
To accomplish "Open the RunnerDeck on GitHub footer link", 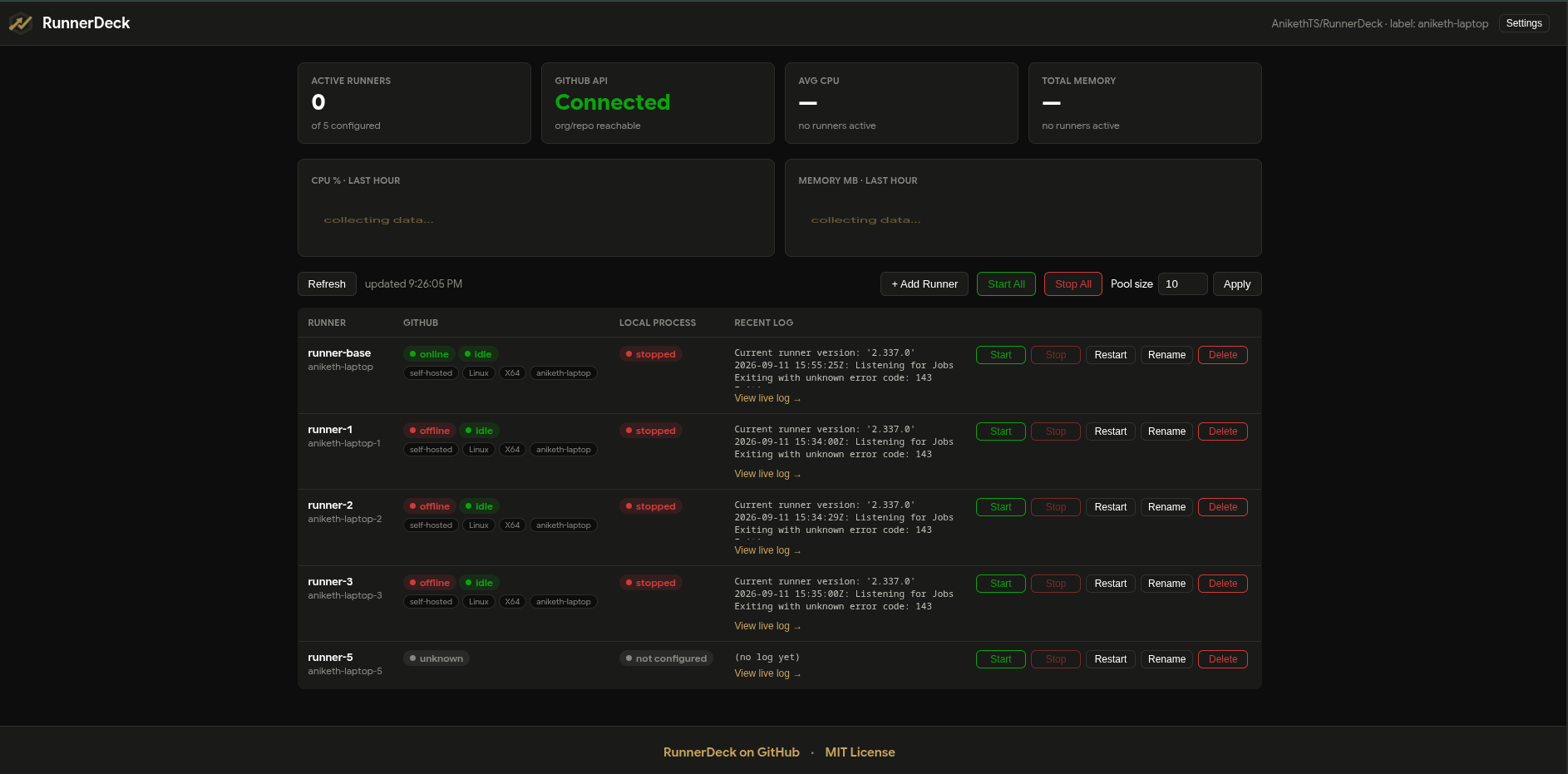I will tap(732, 752).
